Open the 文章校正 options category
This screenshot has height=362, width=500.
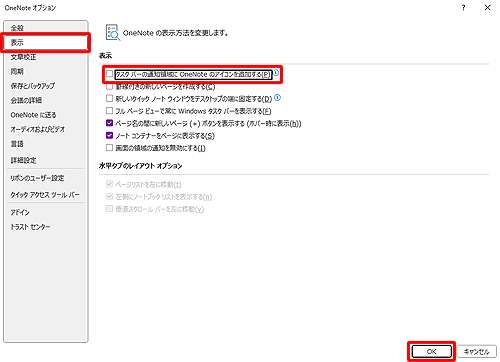45,57
